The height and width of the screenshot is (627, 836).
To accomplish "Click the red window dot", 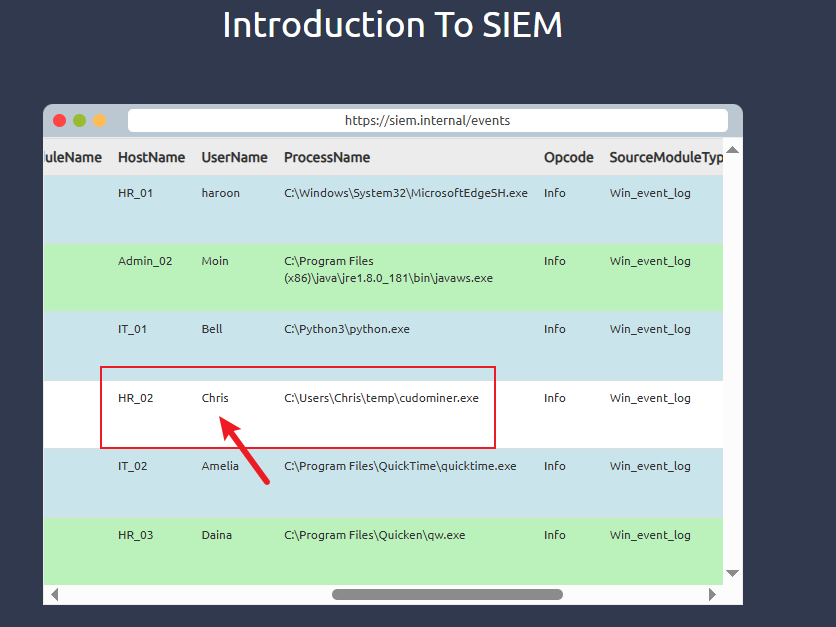I will 60,120.
